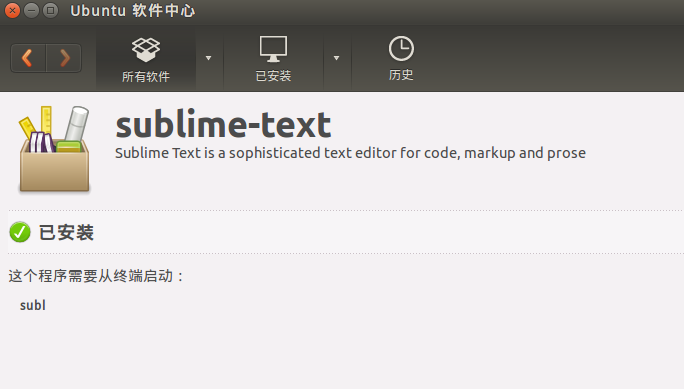Click the sublime-text package box icon
The width and height of the screenshot is (684, 389).
(54, 149)
